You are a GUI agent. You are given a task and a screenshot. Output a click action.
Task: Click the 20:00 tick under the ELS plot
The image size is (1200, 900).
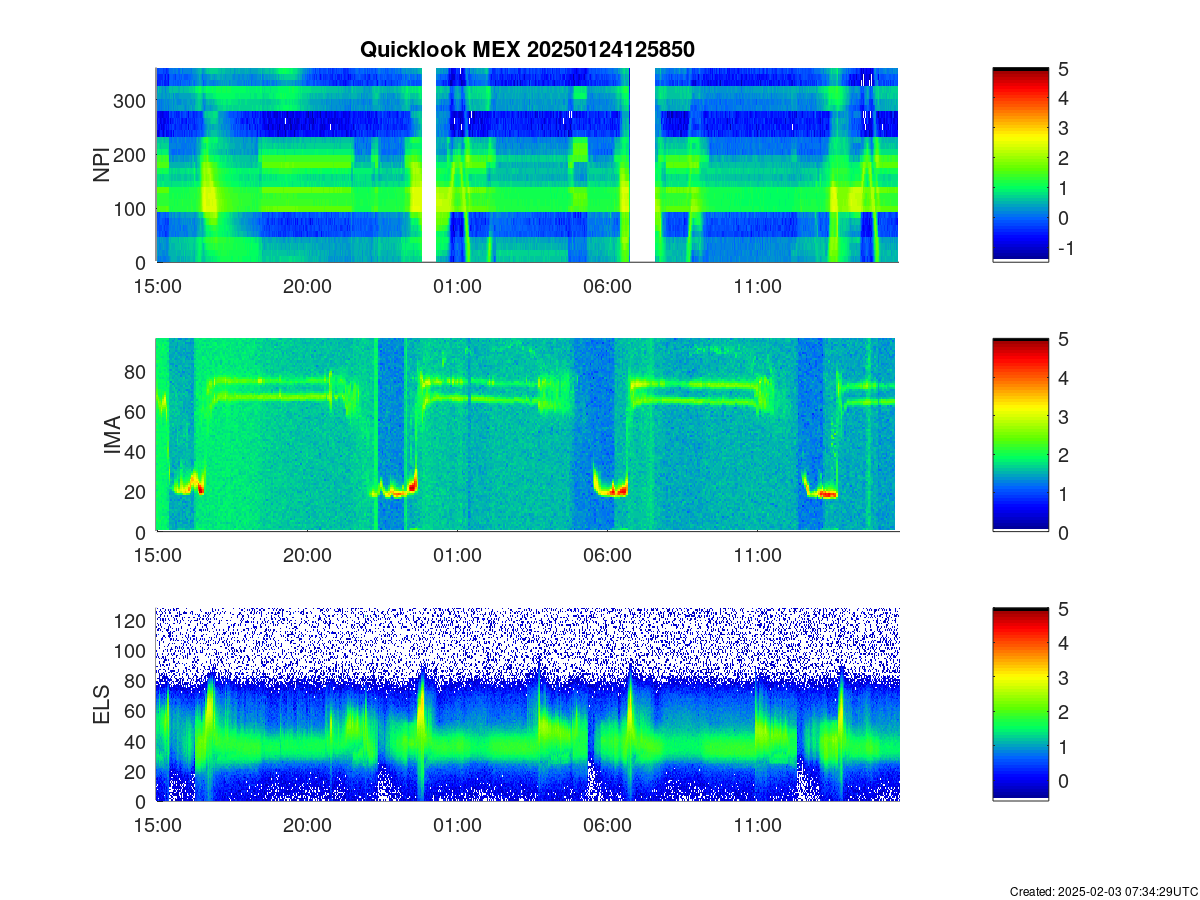pos(307,825)
